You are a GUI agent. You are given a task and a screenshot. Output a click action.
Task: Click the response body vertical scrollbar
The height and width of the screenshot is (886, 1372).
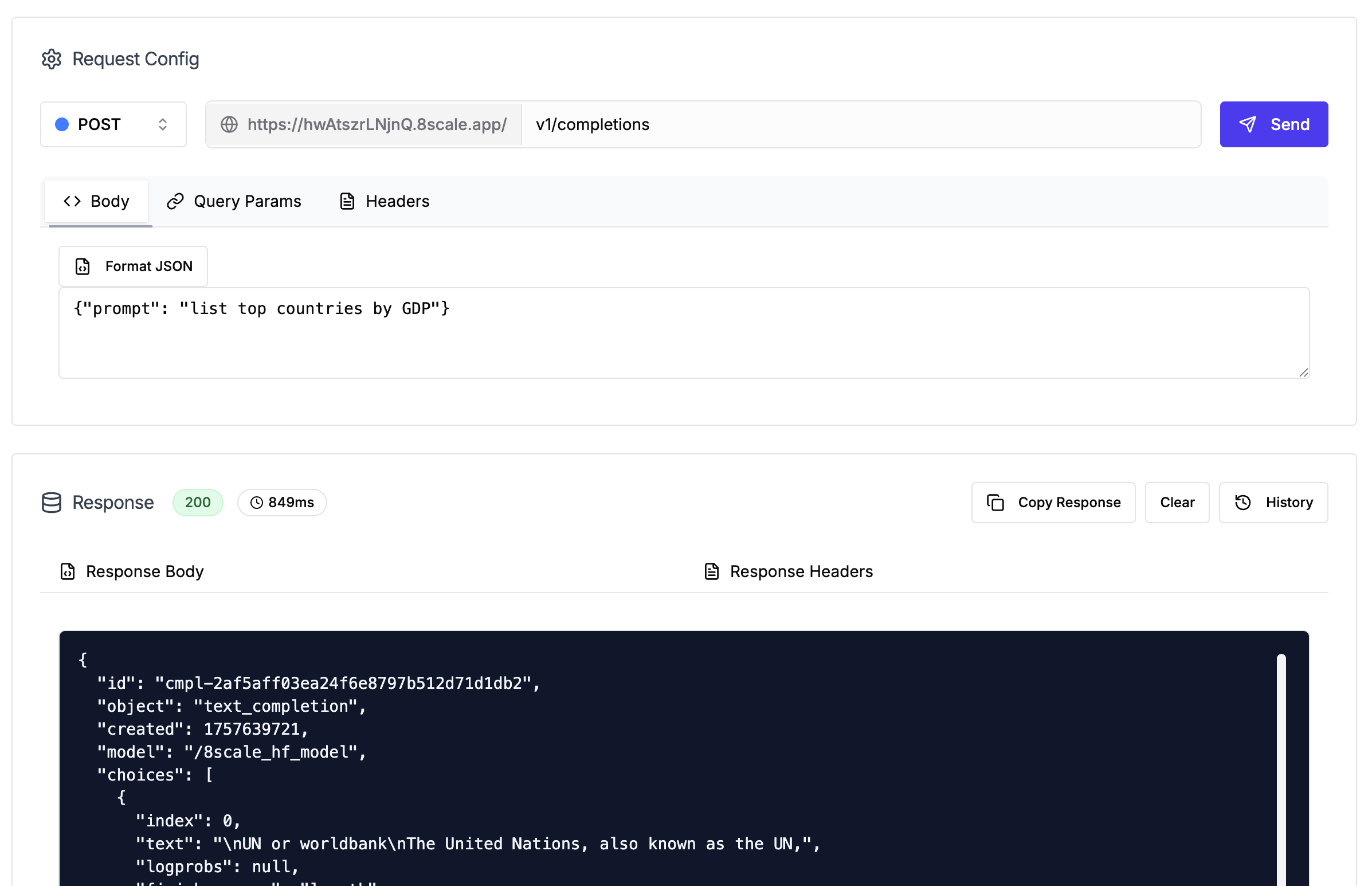click(1280, 765)
